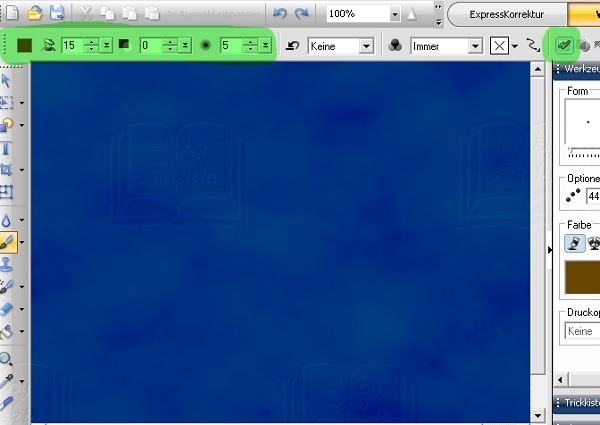Screen dimensions: 600x425
Task: Click the Copy icon
Action: pos(108,13)
